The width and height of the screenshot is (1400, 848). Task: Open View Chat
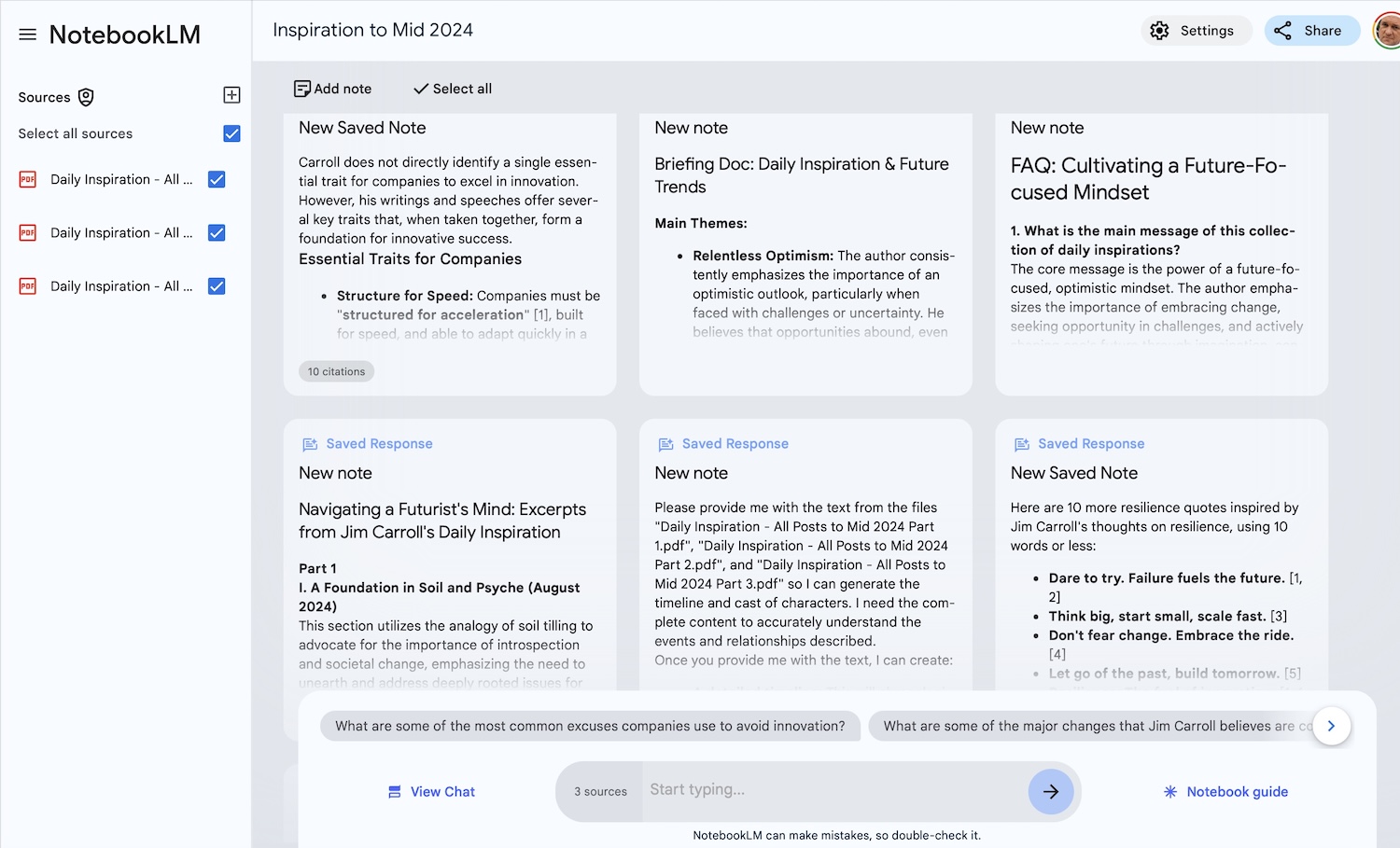click(x=431, y=791)
